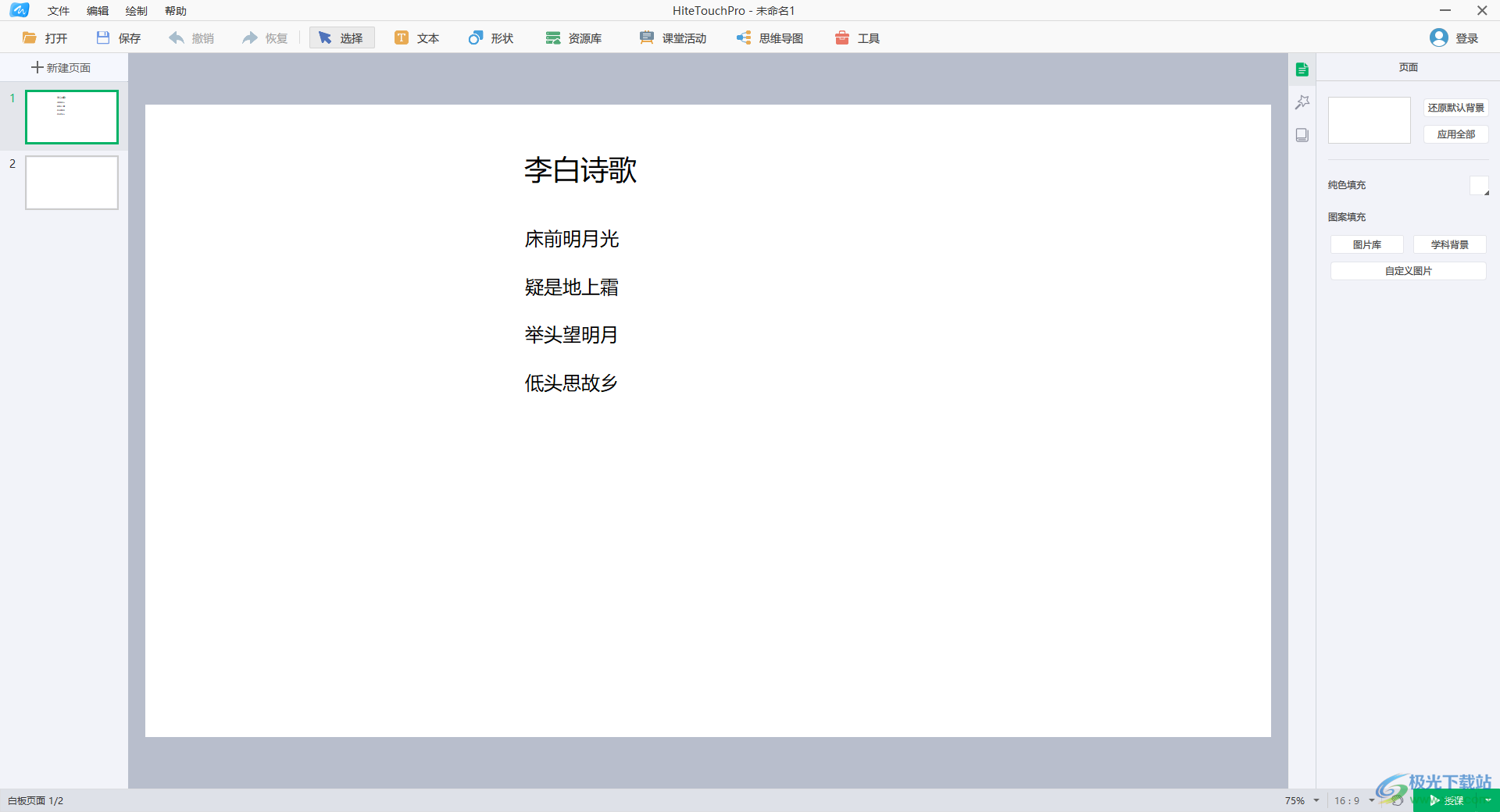
Task: Add a page with 新建页面
Action: pyautogui.click(x=61, y=68)
